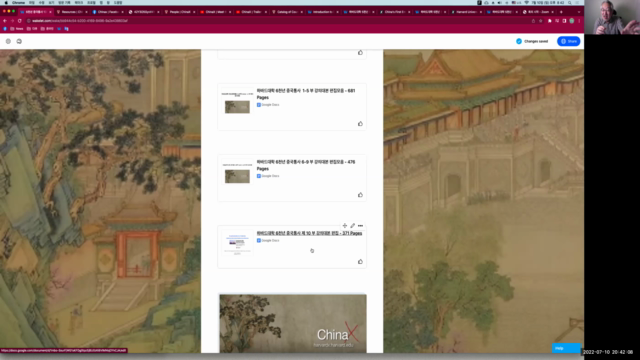Switch to the ChinaX | Trailer YouTube tab
This screenshot has height=360, width=640.
pyautogui.click(x=251, y=12)
